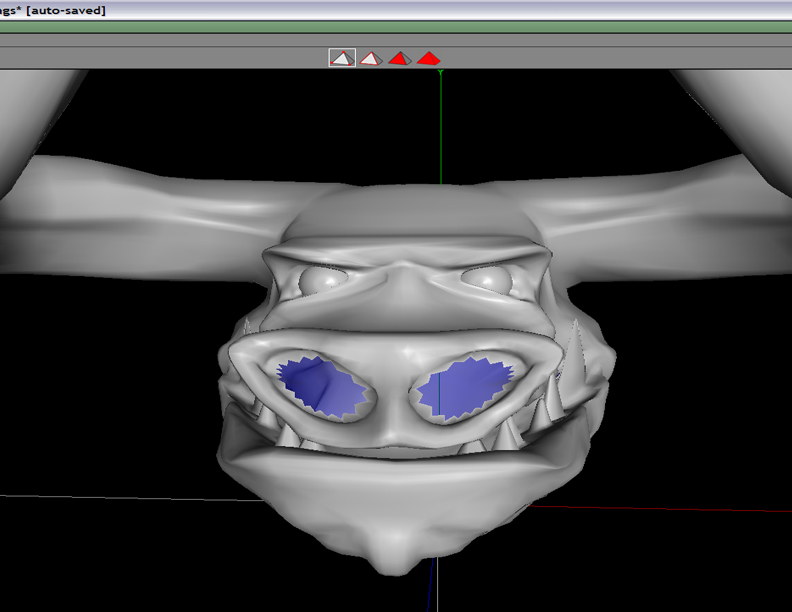The image size is (792, 612).
Task: Click the green Y axis label
Action: pyautogui.click(x=440, y=73)
